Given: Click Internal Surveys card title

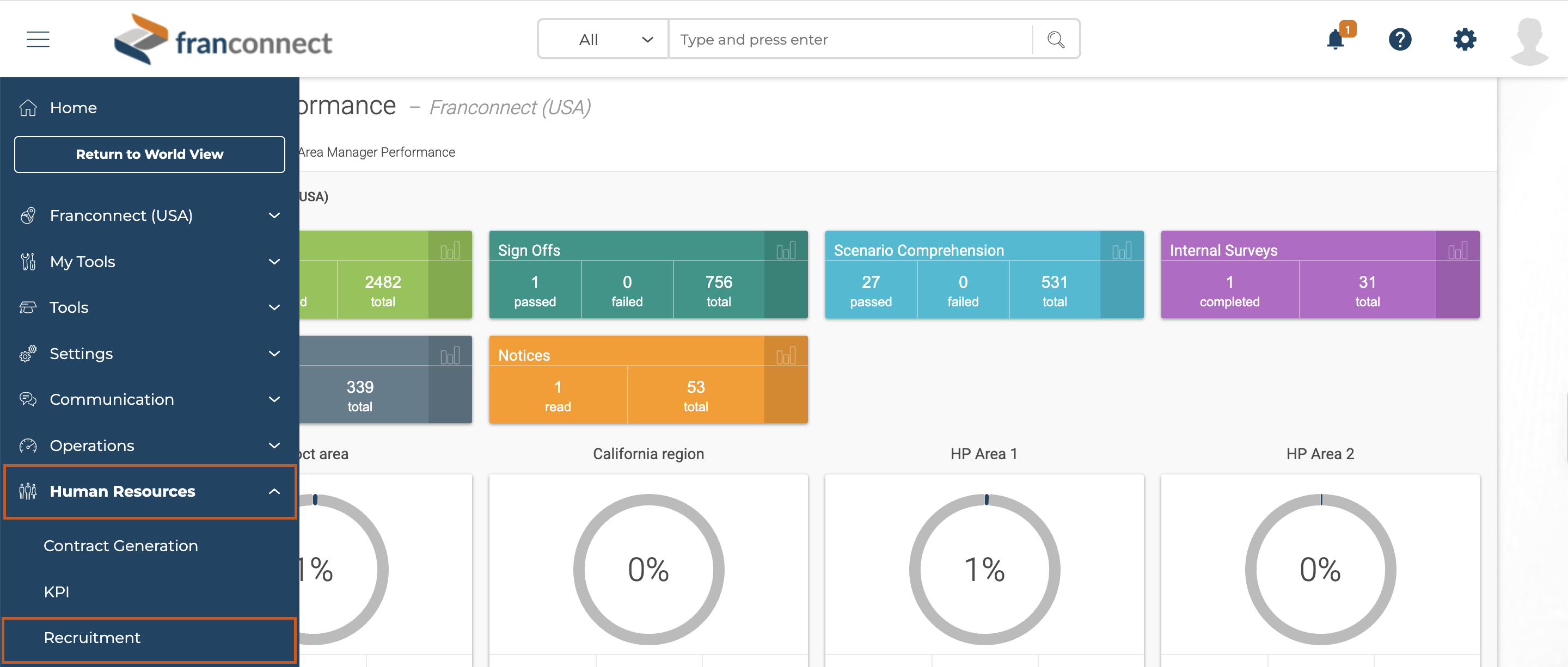Looking at the screenshot, I should pyautogui.click(x=1223, y=250).
